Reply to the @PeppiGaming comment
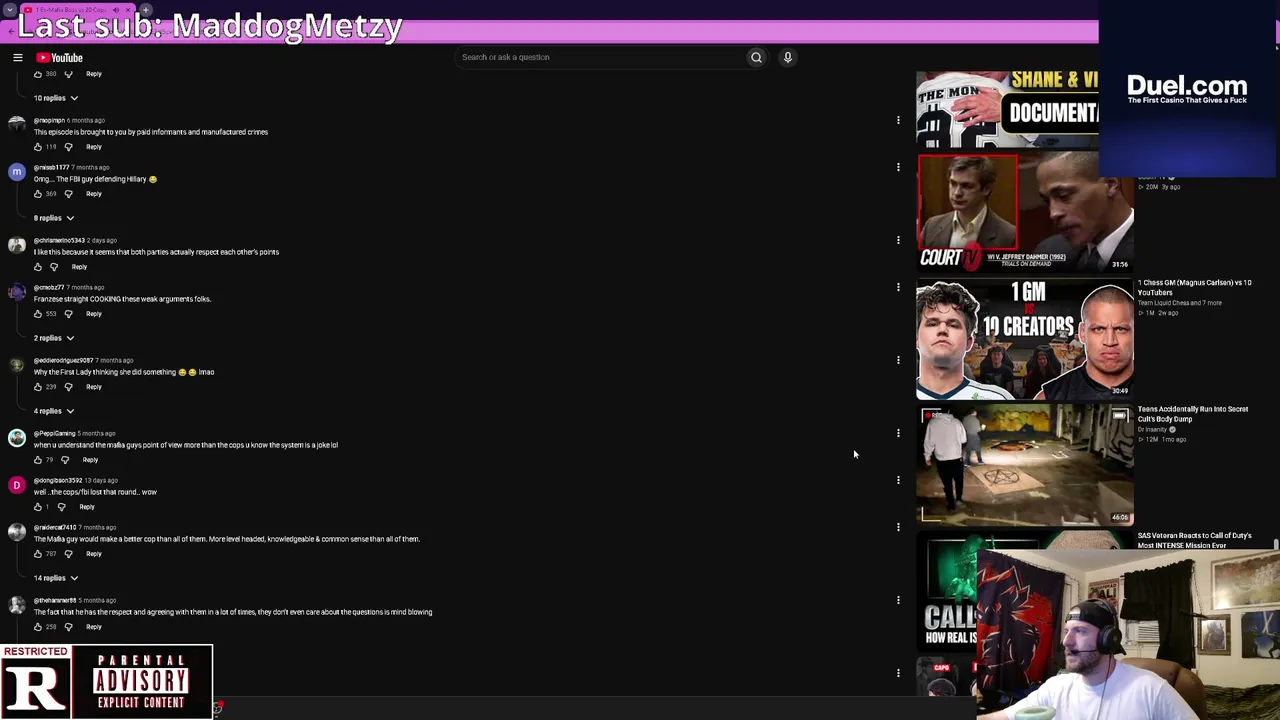This screenshot has width=1280, height=720. coord(90,460)
